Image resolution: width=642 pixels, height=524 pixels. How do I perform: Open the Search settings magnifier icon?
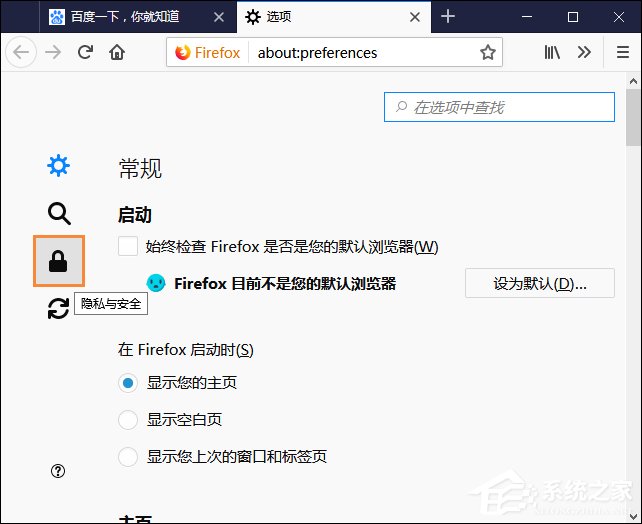tap(59, 213)
